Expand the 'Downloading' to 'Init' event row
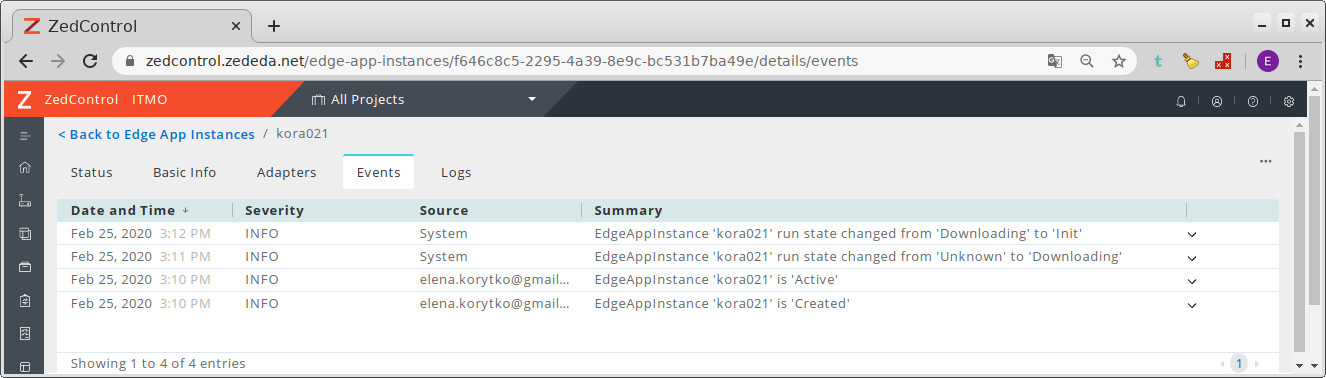Image resolution: width=1326 pixels, height=378 pixels. (1192, 234)
